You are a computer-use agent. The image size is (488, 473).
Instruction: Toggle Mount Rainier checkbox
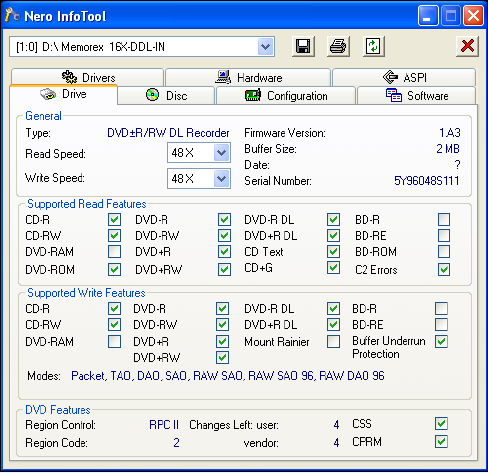(333, 342)
